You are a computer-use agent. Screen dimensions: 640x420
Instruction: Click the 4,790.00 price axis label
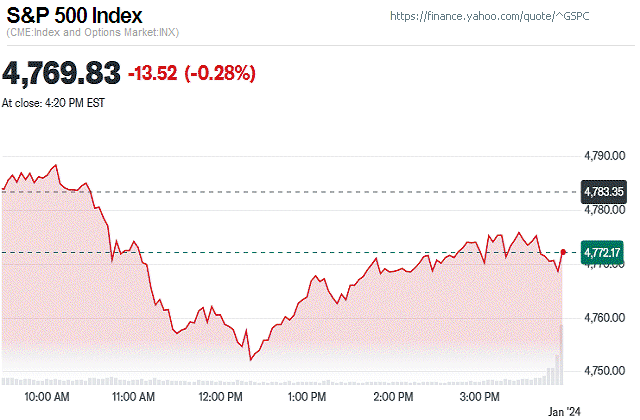(x=604, y=156)
